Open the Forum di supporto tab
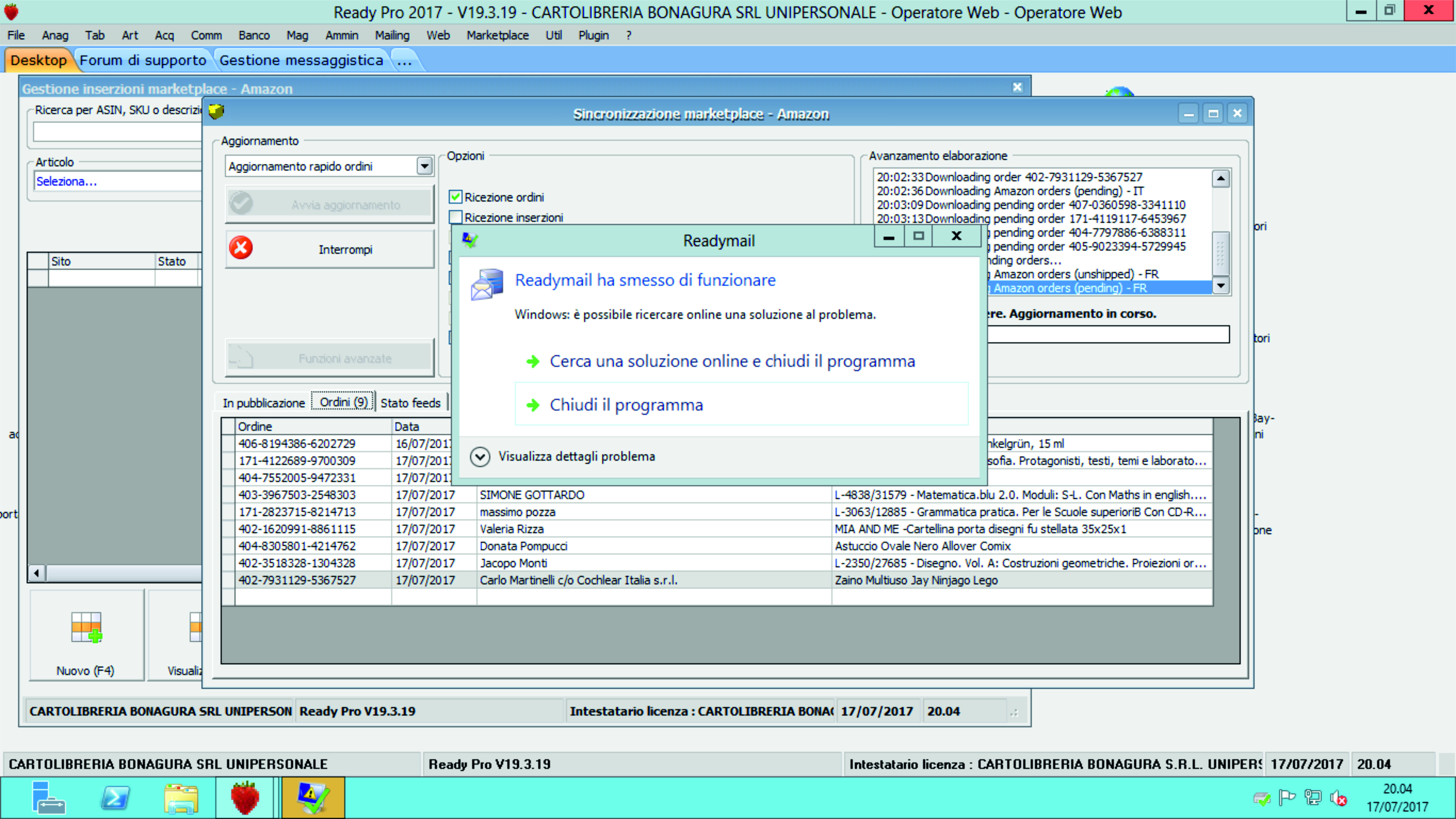Screen dimensions: 1456x819 pyautogui.click(x=143, y=60)
